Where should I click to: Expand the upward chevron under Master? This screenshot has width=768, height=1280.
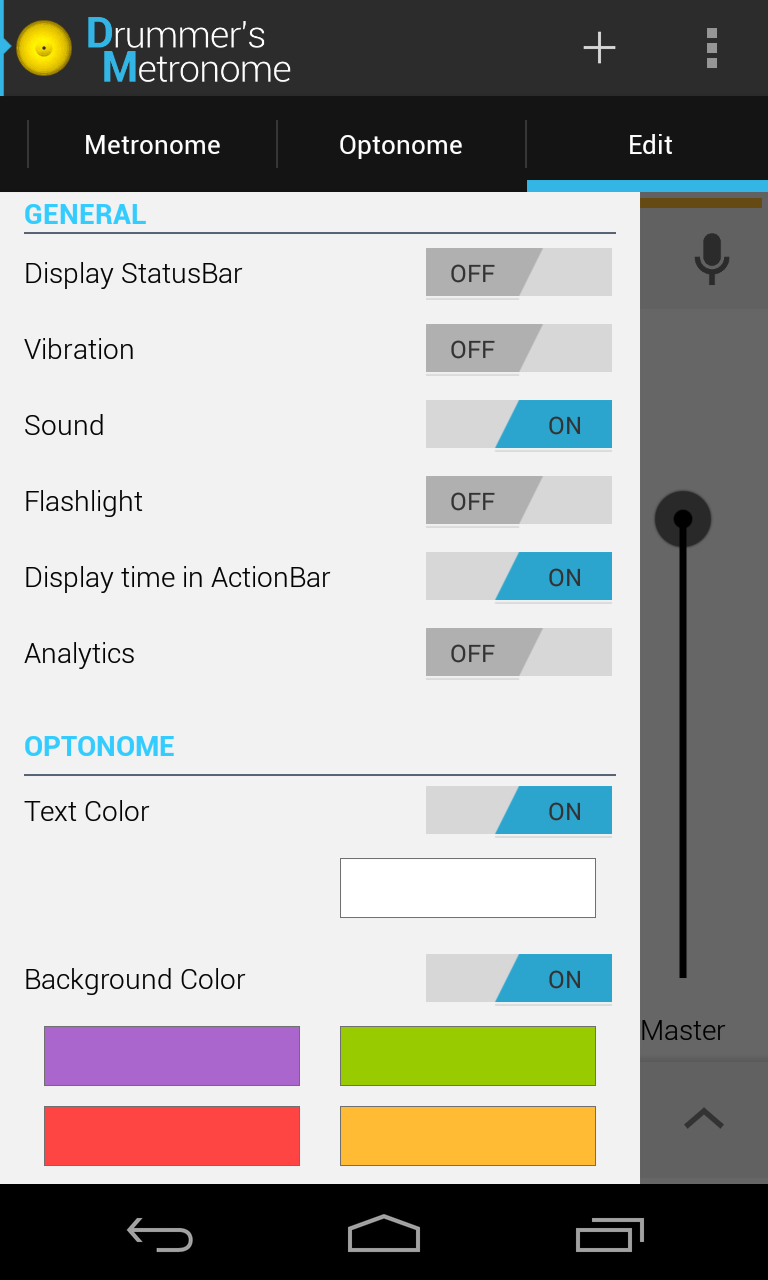coord(704,1119)
